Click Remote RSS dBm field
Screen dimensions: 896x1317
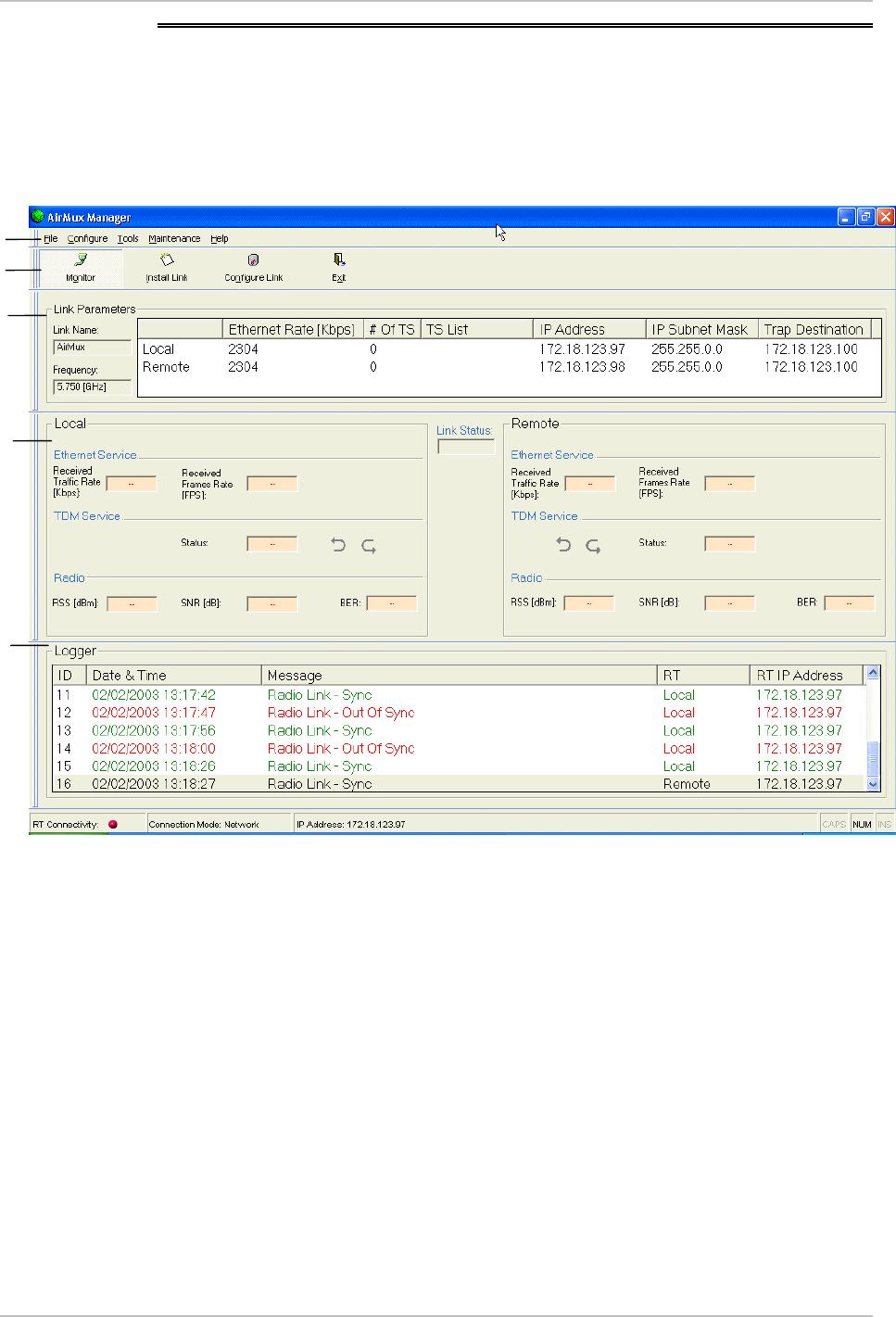[x=589, y=602]
